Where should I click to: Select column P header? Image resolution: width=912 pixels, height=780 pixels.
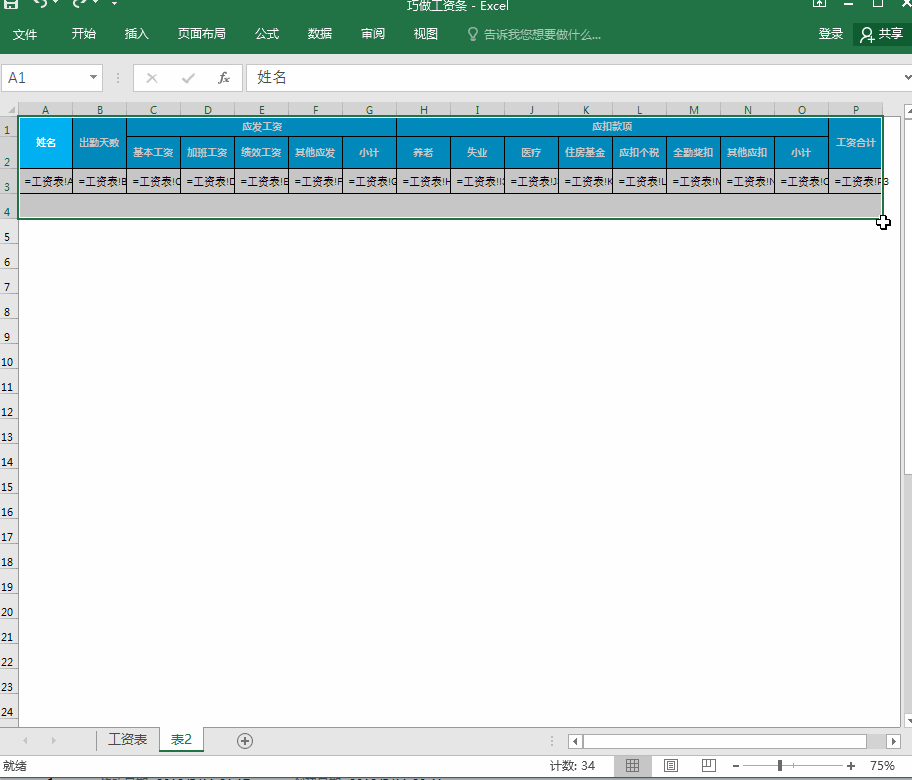[856, 109]
